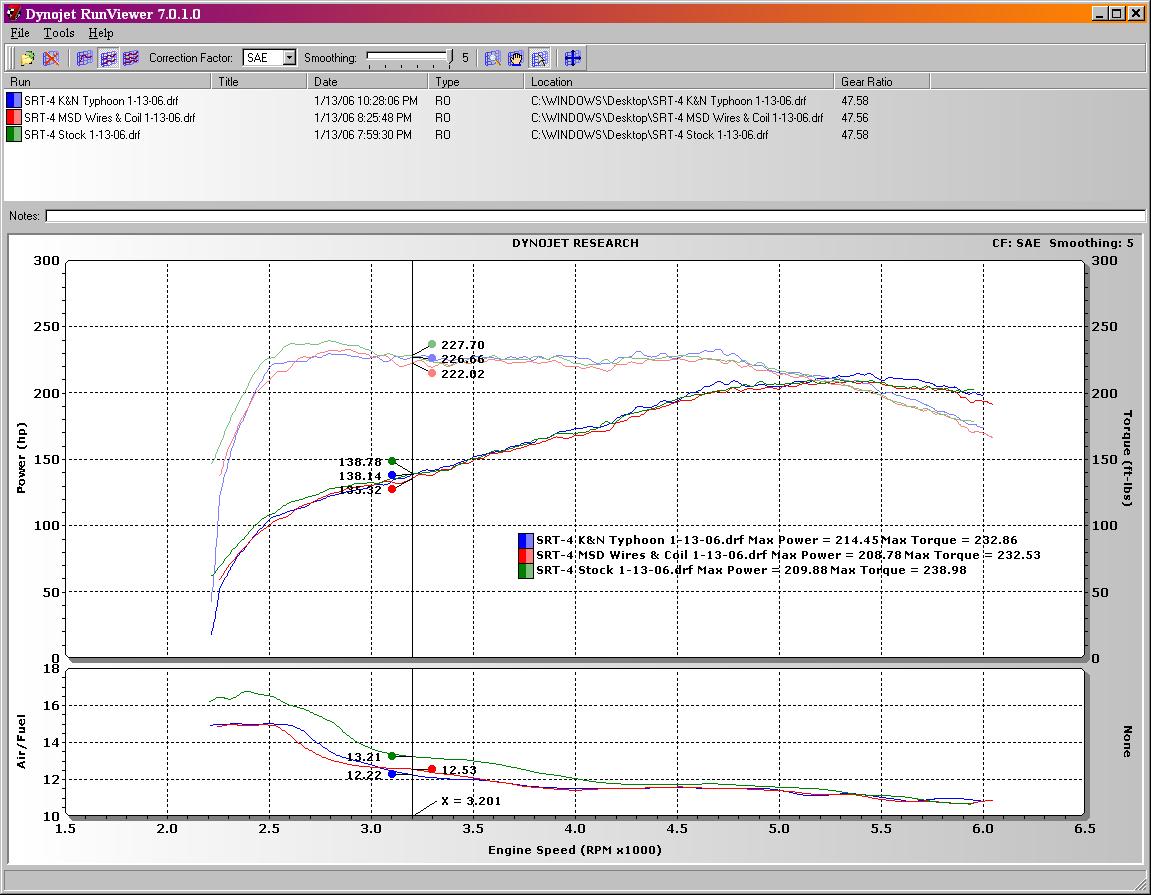Image resolution: width=1151 pixels, height=895 pixels.
Task: Click the Gear Ratio column header
Action: (x=882, y=81)
